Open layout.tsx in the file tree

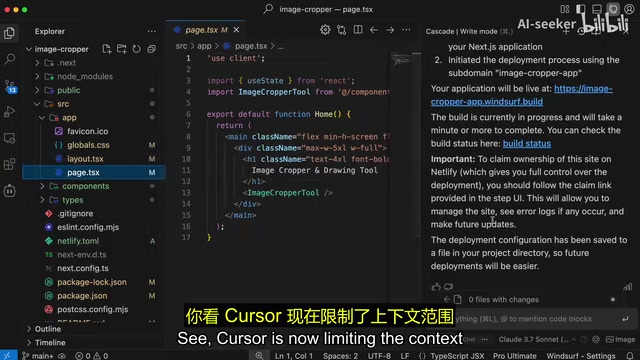(x=85, y=159)
